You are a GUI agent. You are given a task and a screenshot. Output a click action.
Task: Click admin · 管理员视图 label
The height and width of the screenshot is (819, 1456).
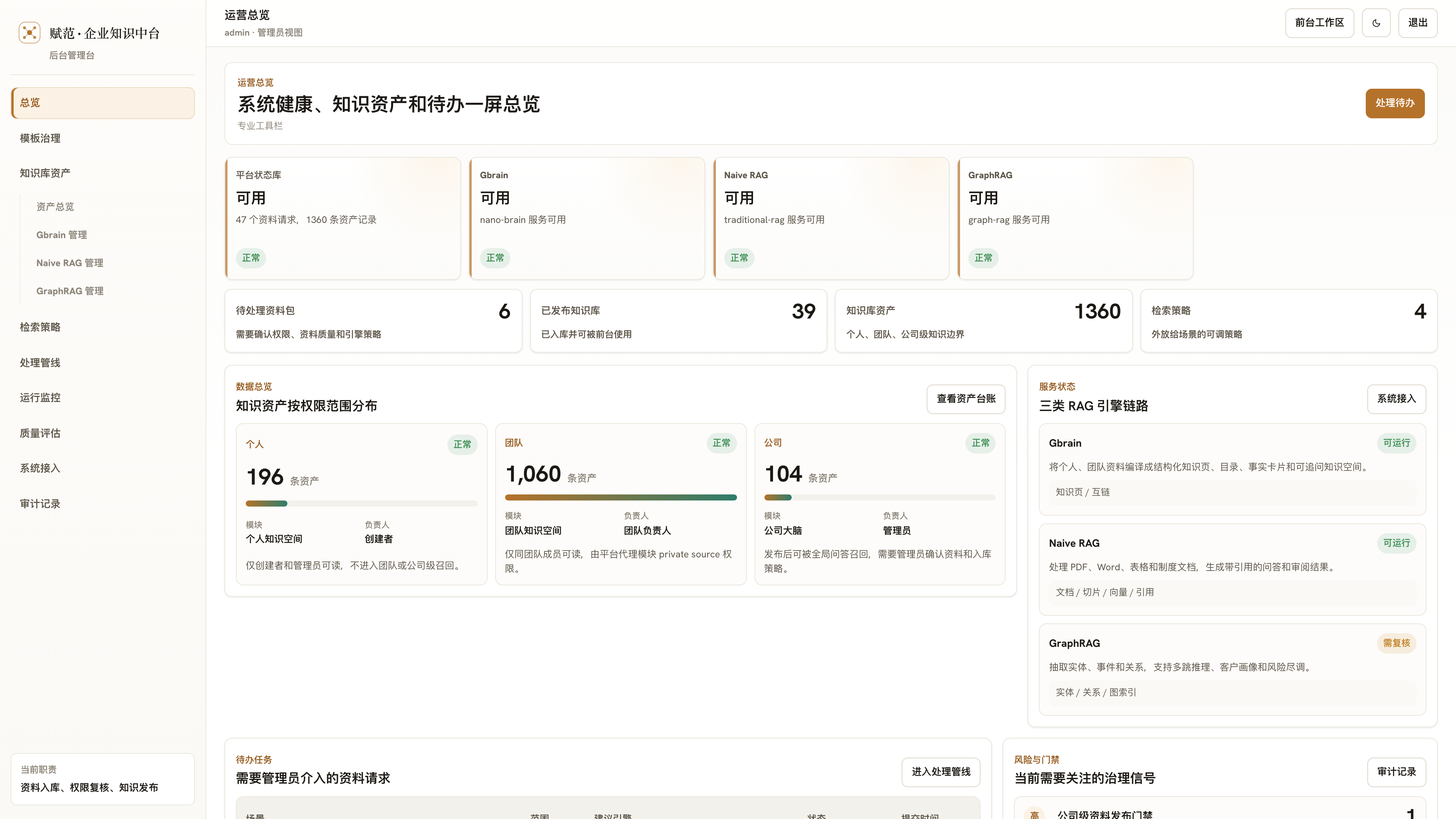pyautogui.click(x=264, y=33)
